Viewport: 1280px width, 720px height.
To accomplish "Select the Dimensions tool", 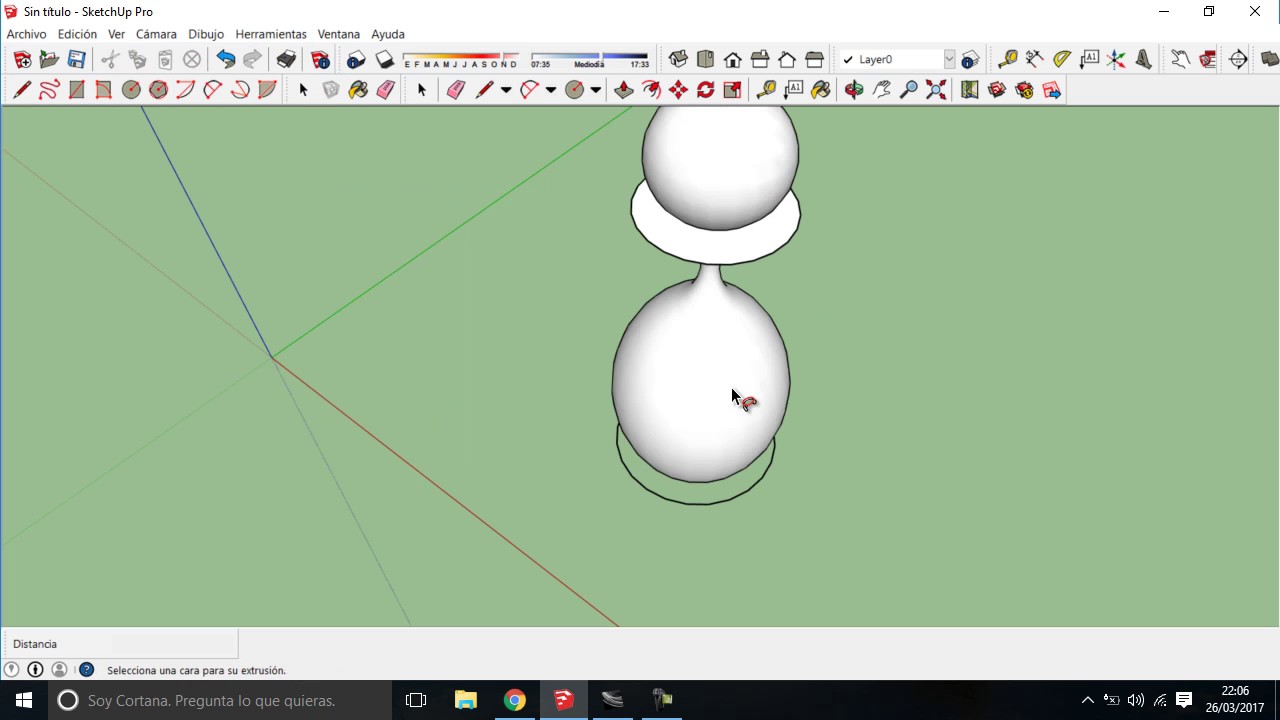I will coord(1035,59).
